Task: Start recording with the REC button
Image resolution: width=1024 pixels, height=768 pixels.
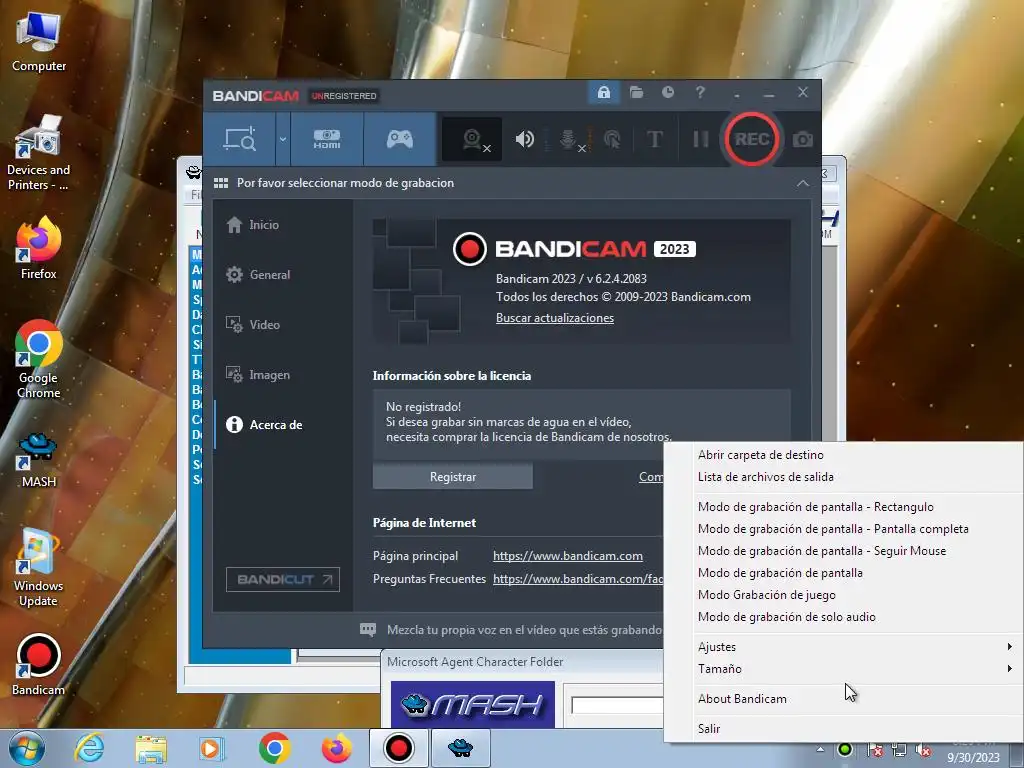Action: click(x=752, y=139)
